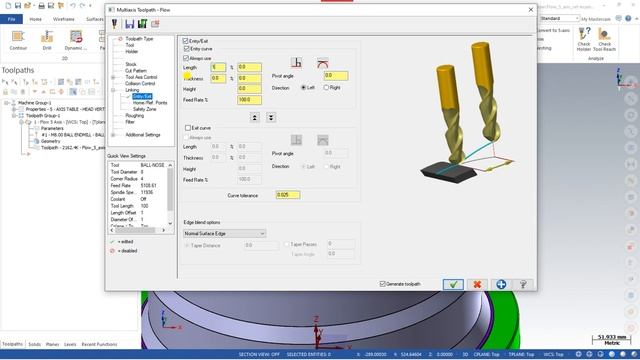
Task: Click the blue plus Apply button
Action: [501, 284]
